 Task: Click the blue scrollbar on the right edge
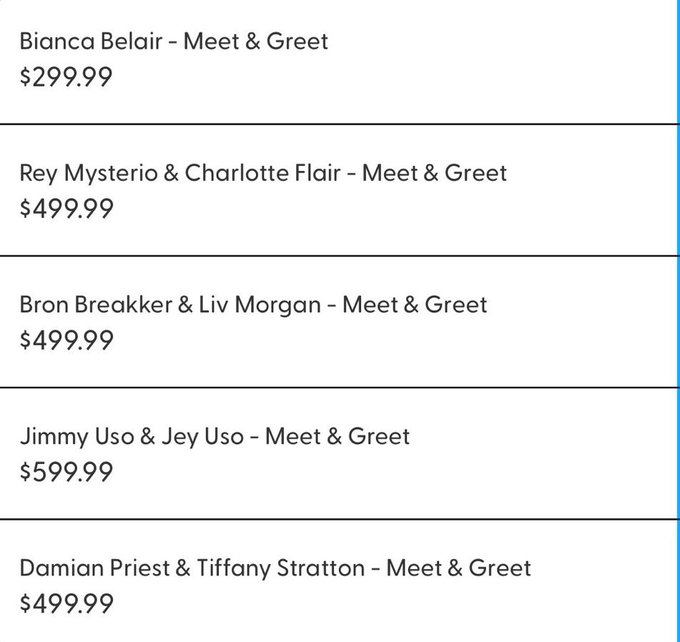pyautogui.click(x=678, y=321)
